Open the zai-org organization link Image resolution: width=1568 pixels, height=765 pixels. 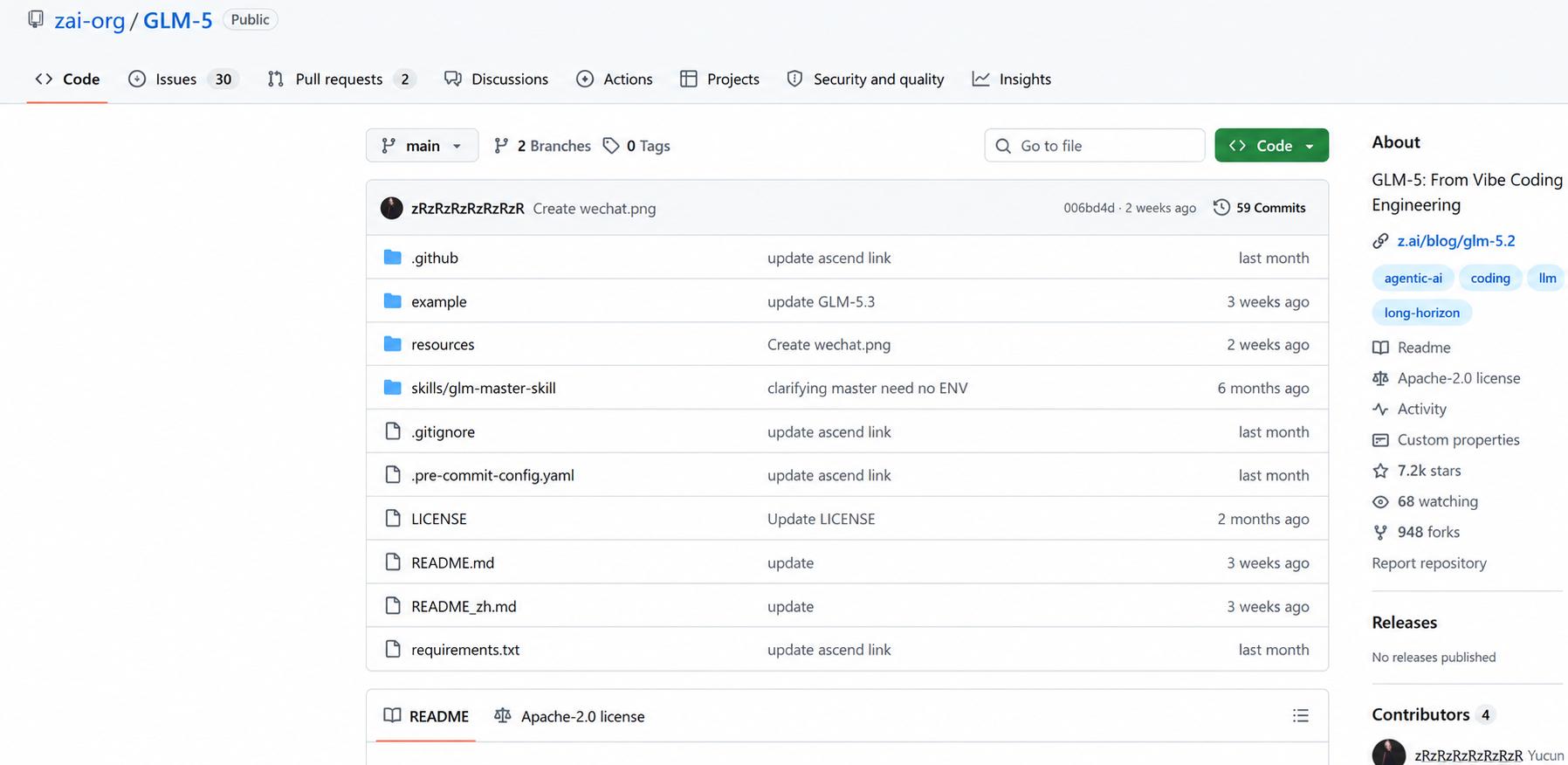[90, 20]
